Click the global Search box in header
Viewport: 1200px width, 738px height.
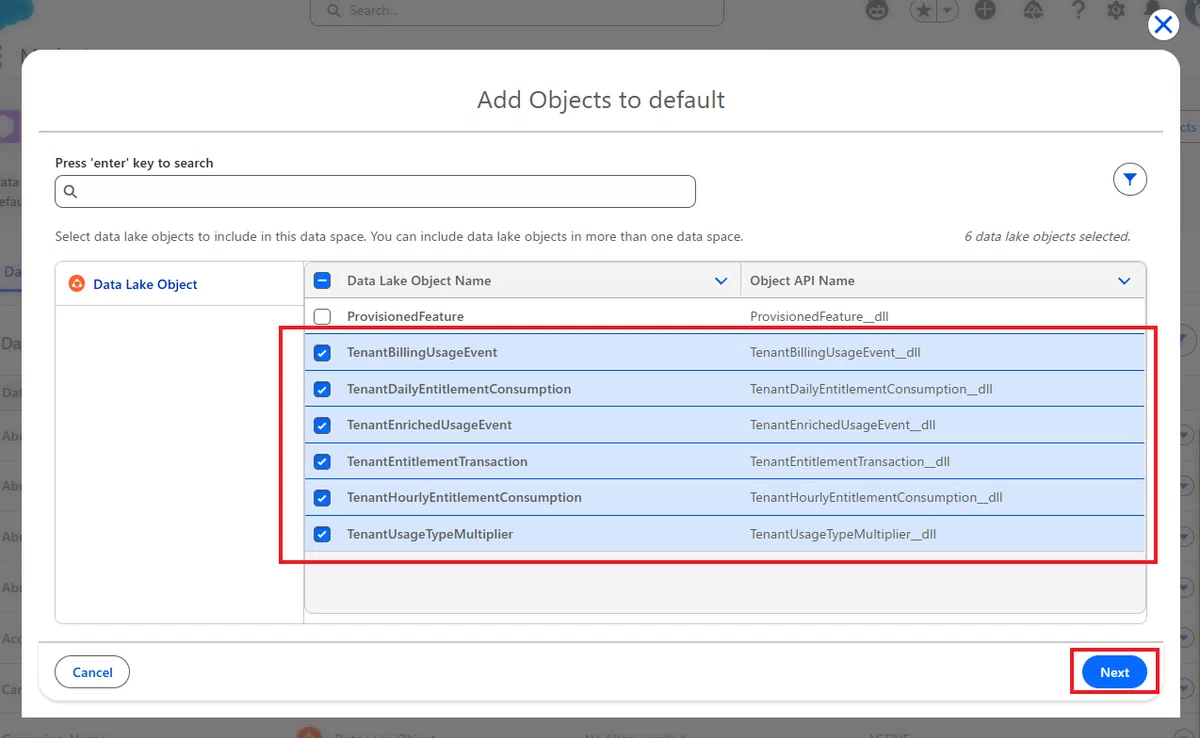click(x=517, y=10)
